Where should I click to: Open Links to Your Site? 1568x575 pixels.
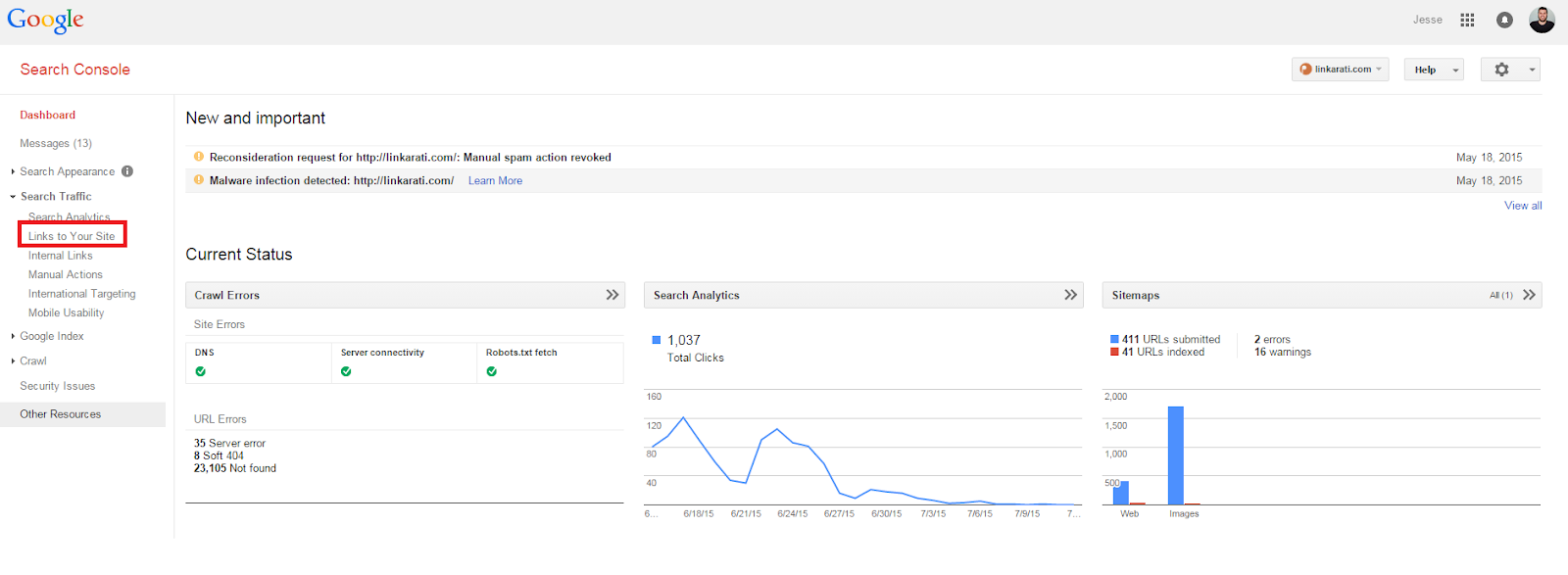coord(72,236)
